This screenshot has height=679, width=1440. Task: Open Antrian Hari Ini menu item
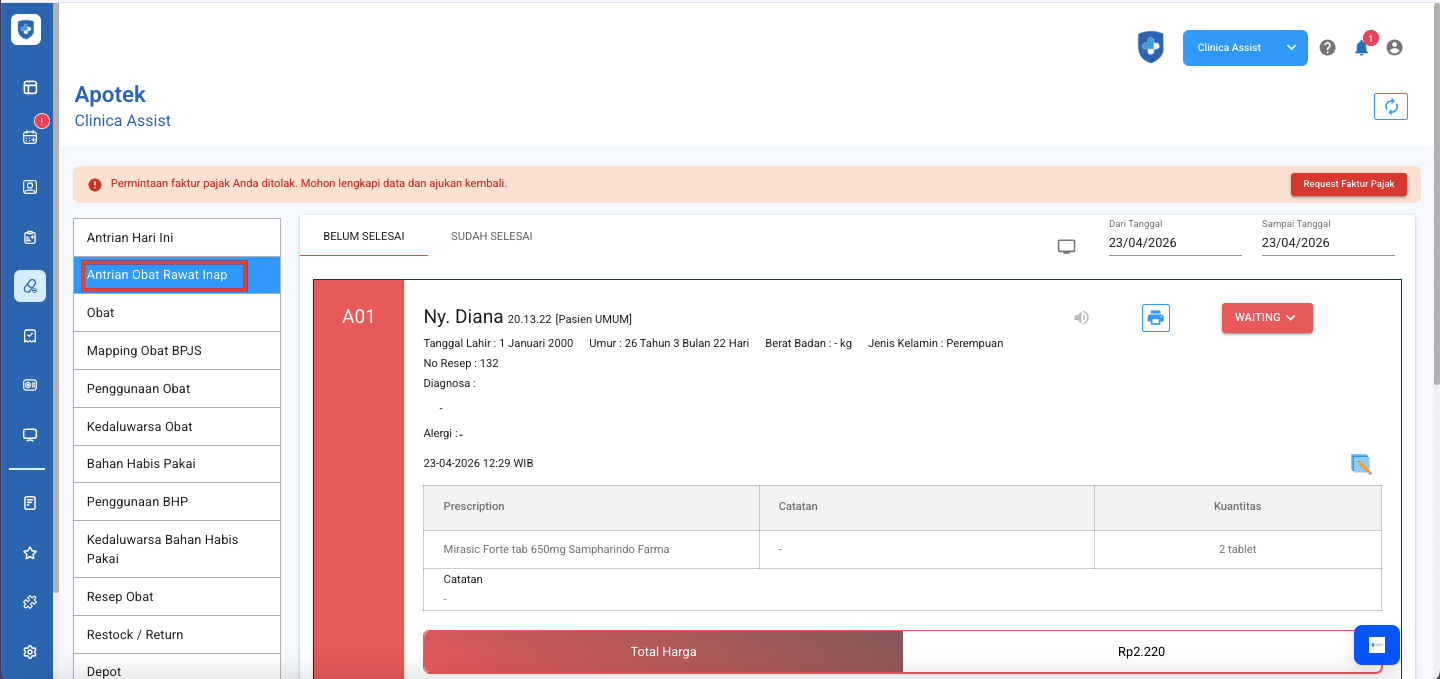pyautogui.click(x=177, y=238)
